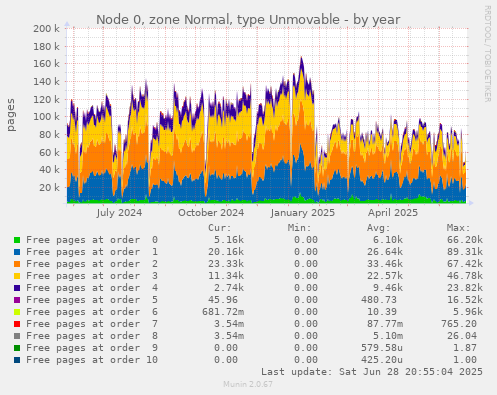Click 'Free pages at order 6' label

(92, 312)
